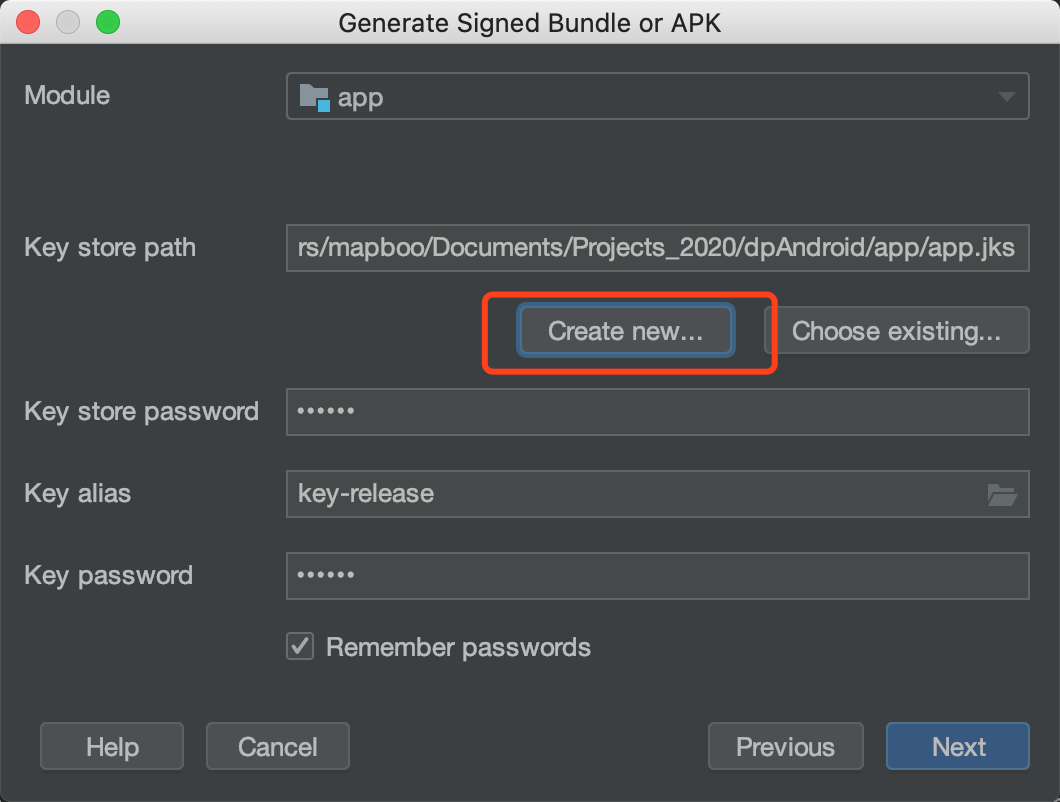Viewport: 1060px width, 802px height.
Task: Open Help for this dialog
Action: [112, 747]
